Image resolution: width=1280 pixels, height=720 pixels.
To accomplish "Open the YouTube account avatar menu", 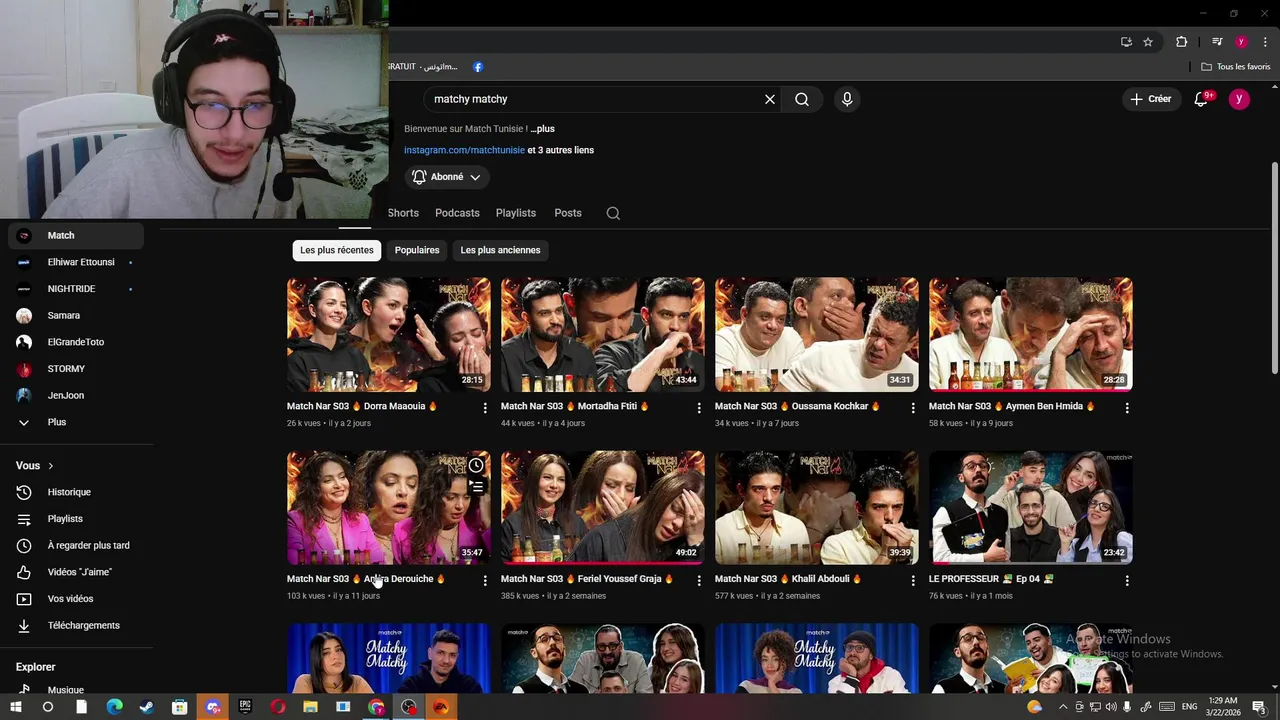I will [1239, 99].
